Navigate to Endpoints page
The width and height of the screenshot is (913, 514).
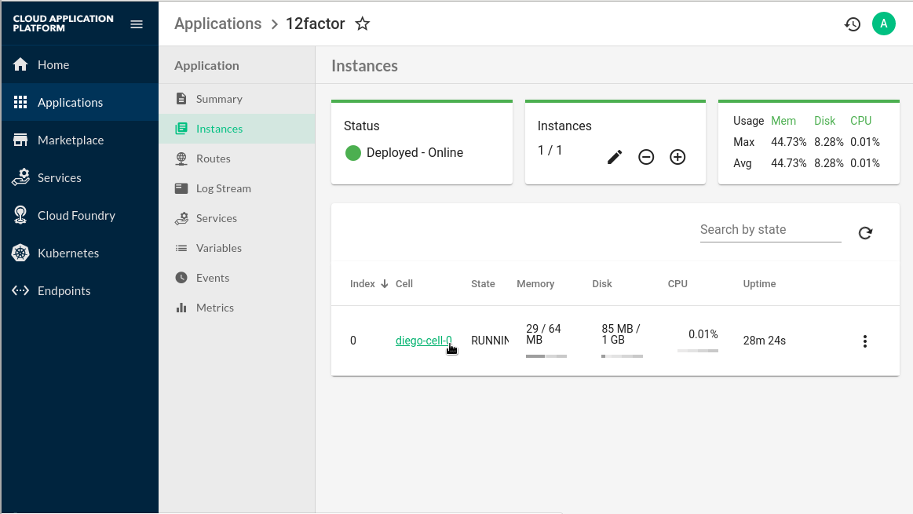click(x=64, y=291)
